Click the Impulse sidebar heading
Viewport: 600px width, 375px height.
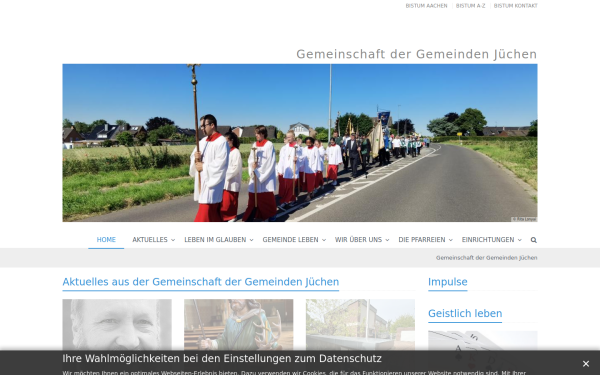pos(448,282)
